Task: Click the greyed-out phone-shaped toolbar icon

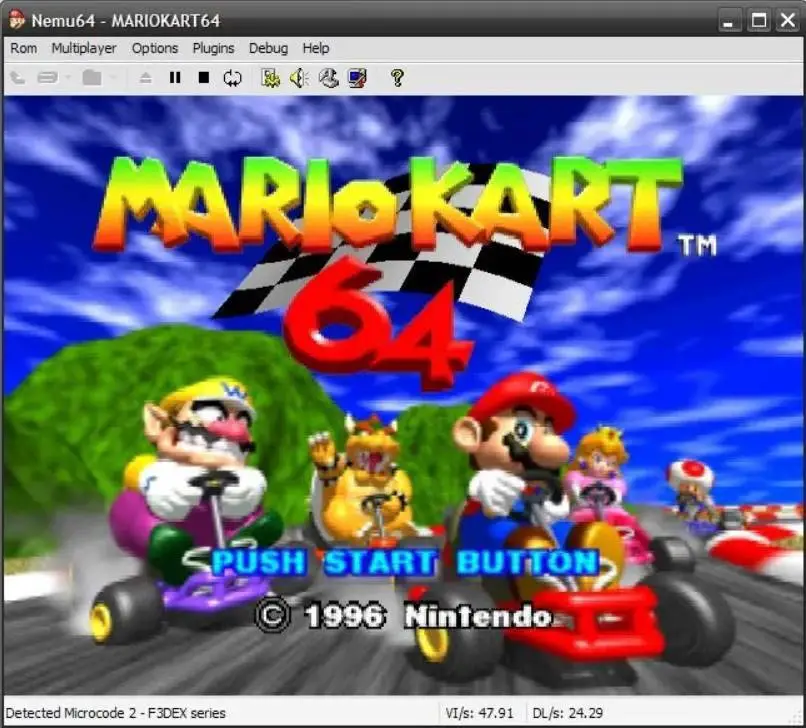Action: point(18,78)
